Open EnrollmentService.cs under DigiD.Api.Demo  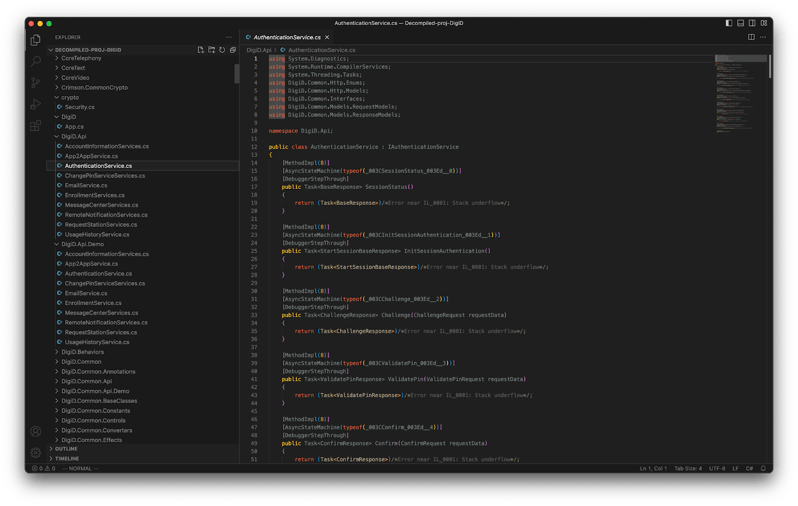coord(93,303)
